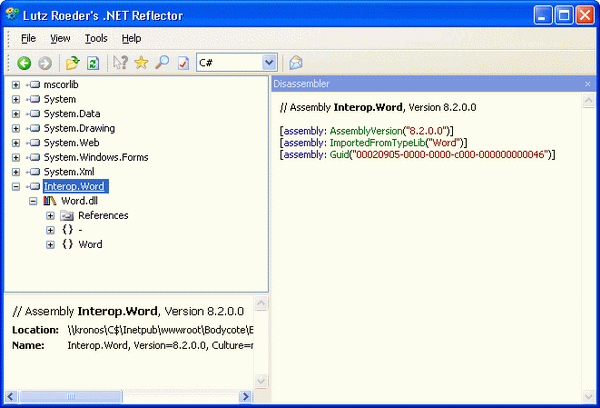This screenshot has width=600, height=408.
Task: Click the References folder icon
Action: click(67, 215)
